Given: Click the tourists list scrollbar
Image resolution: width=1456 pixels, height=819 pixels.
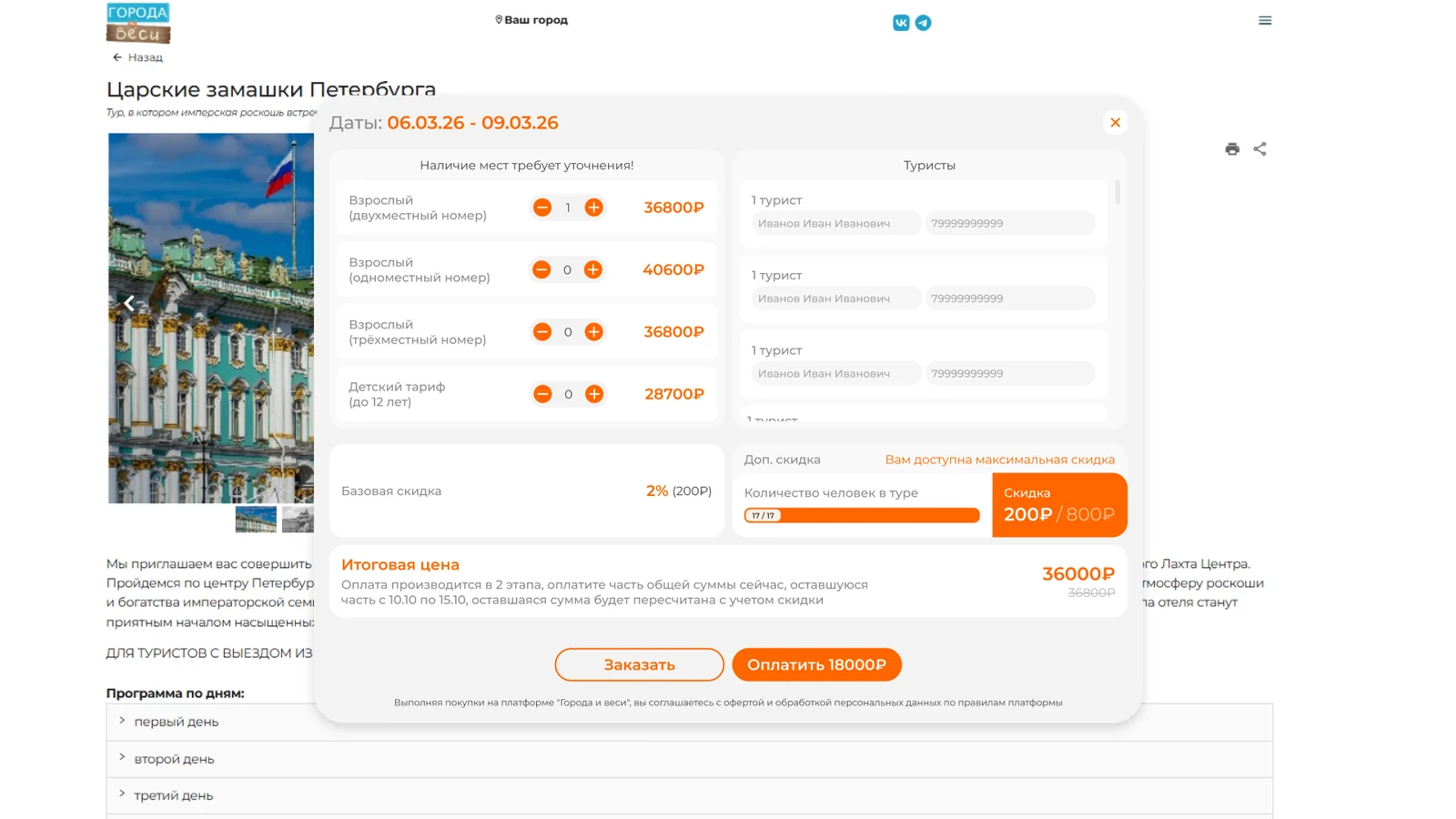Looking at the screenshot, I should [x=1117, y=192].
